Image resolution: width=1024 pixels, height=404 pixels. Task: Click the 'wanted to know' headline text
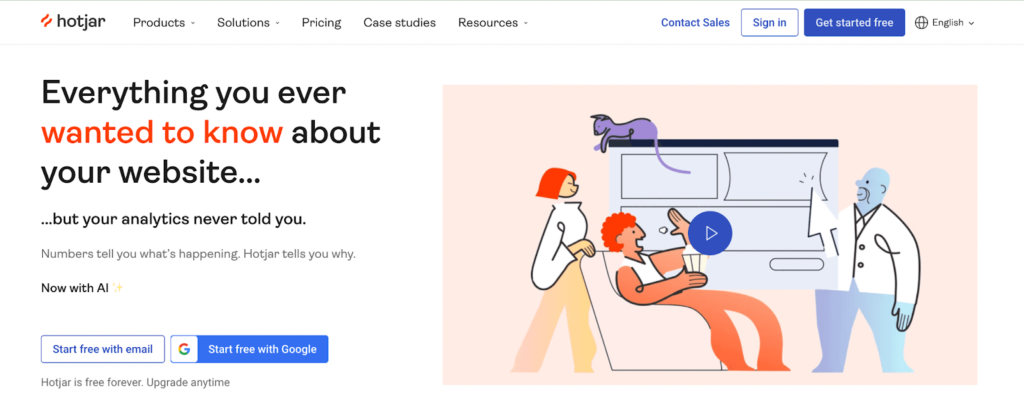[162, 133]
